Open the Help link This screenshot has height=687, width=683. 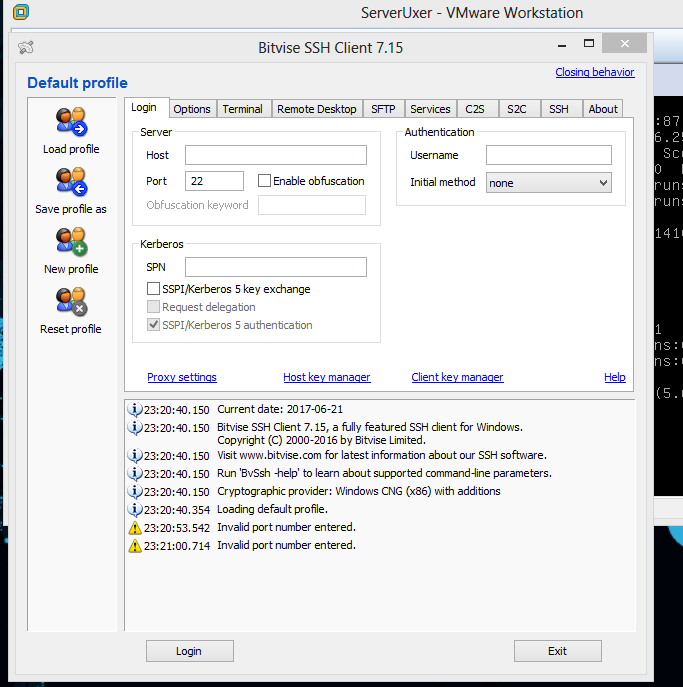tap(615, 377)
